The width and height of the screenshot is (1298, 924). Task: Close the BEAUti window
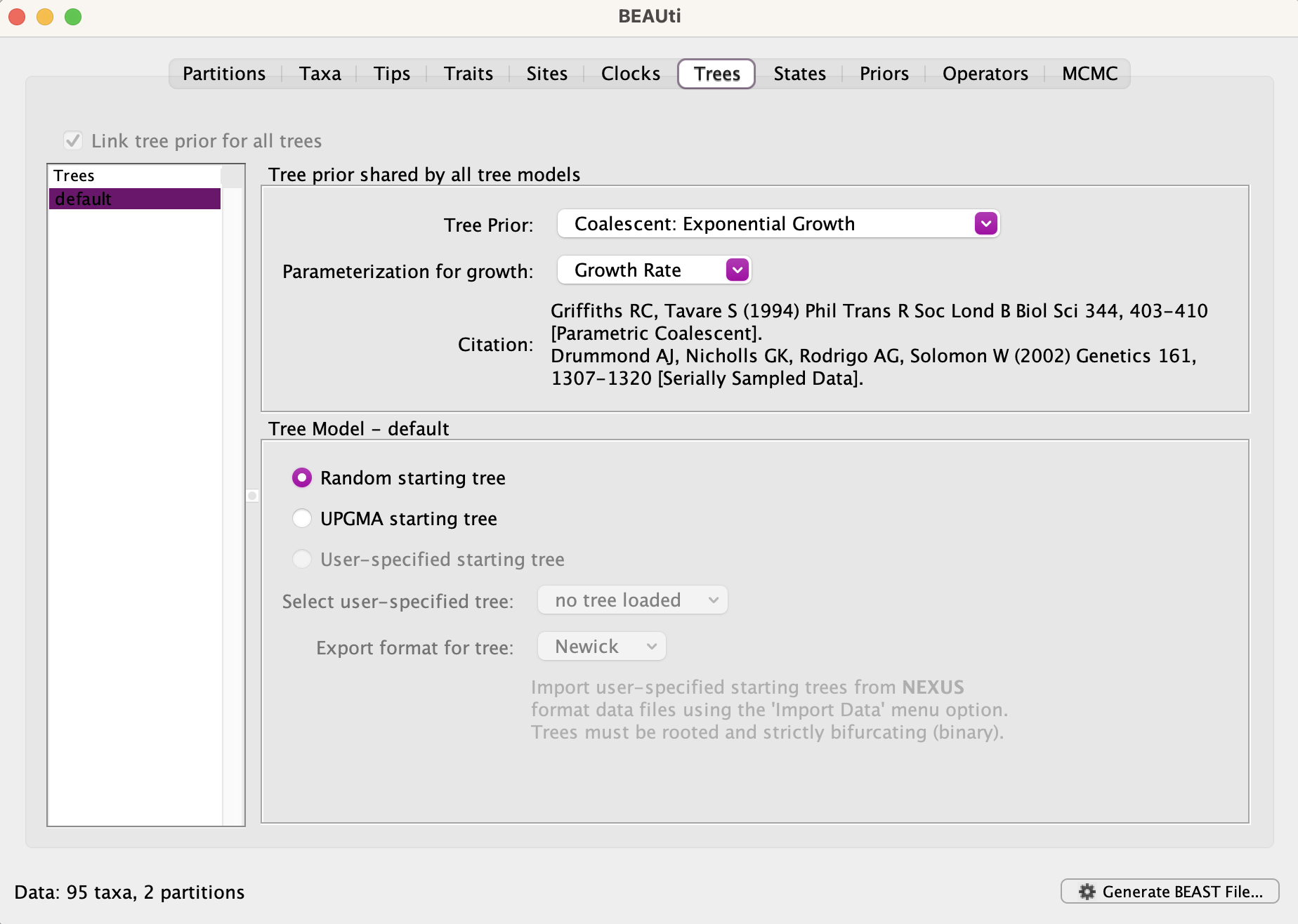pyautogui.click(x=17, y=16)
